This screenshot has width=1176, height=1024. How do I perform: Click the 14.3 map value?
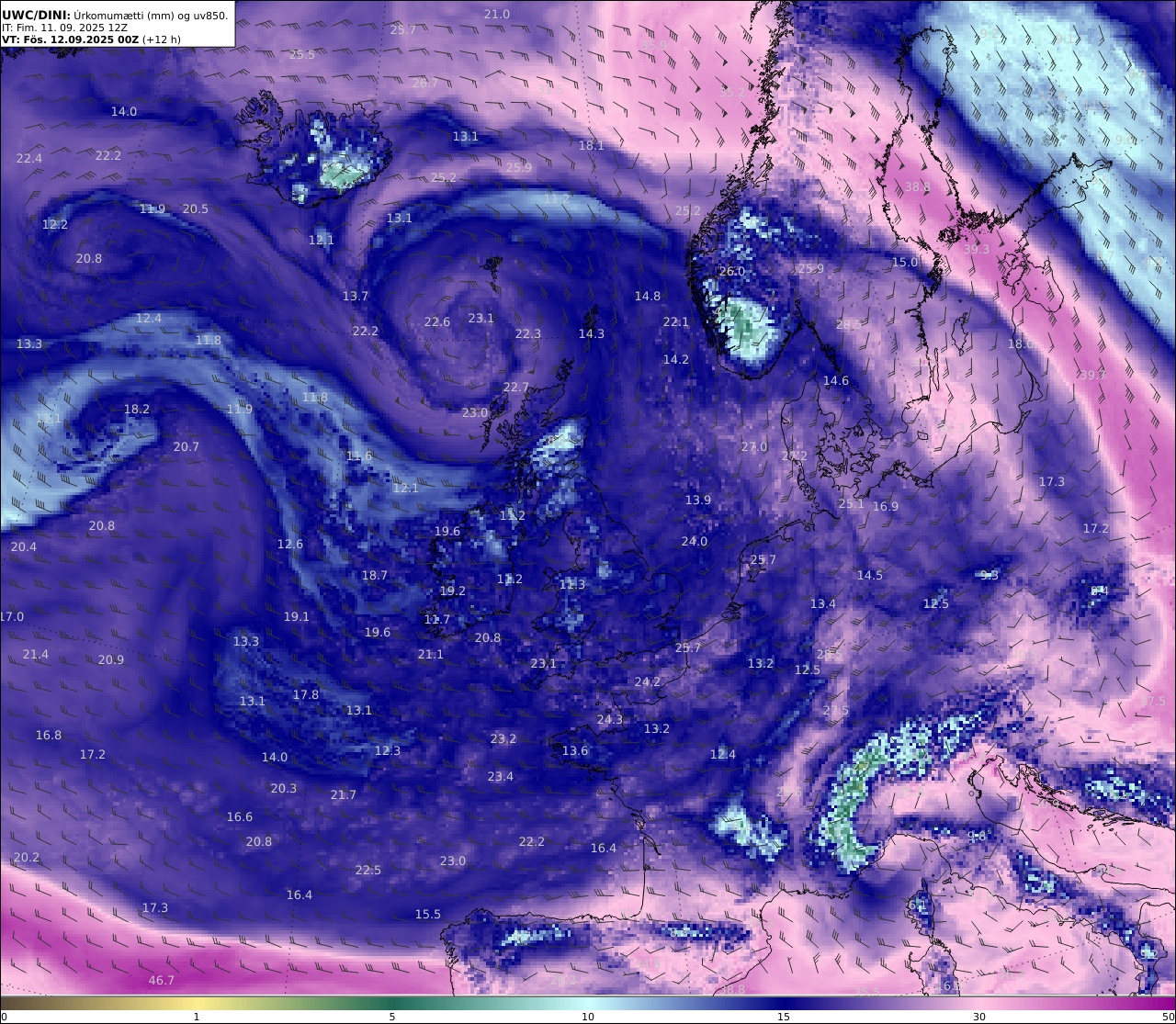[592, 333]
